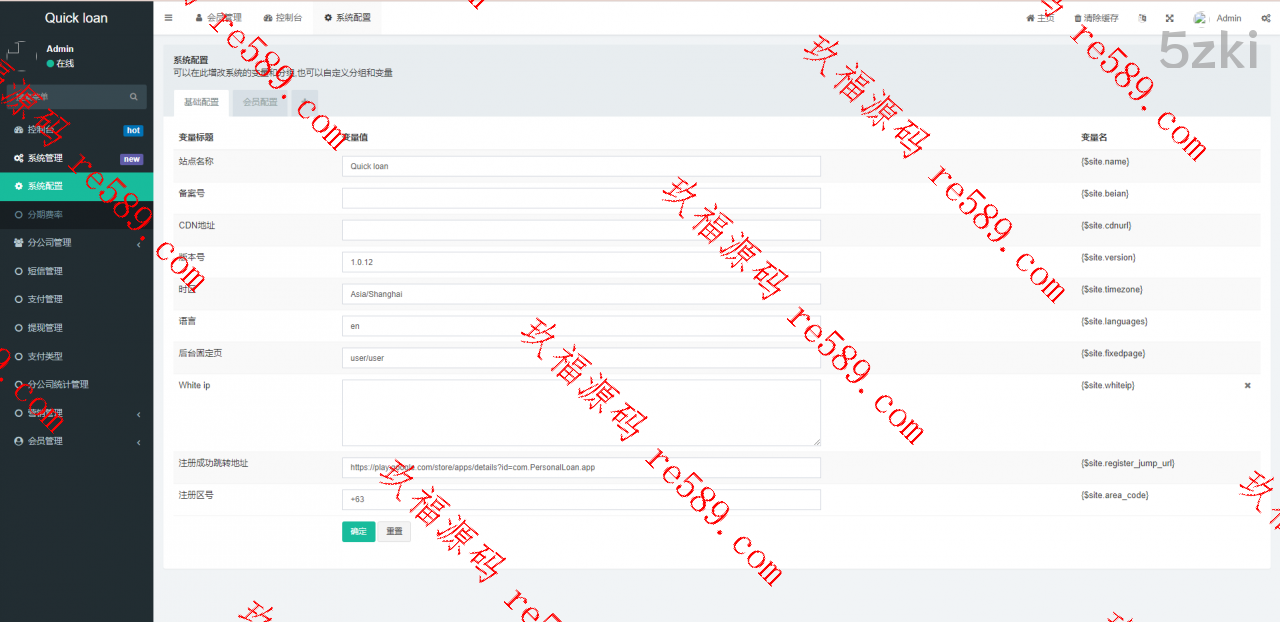The width and height of the screenshot is (1280, 622).
Task: Click the fullscreen expand icon in top bar
Action: pos(1169,18)
